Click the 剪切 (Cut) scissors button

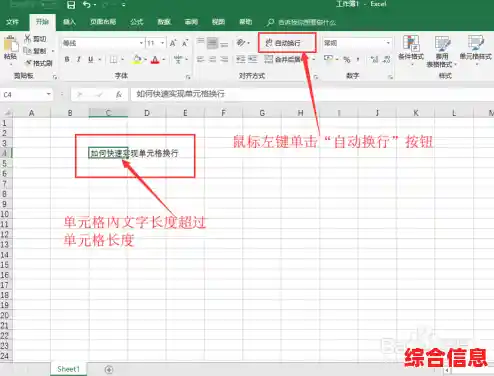[x=35, y=39]
